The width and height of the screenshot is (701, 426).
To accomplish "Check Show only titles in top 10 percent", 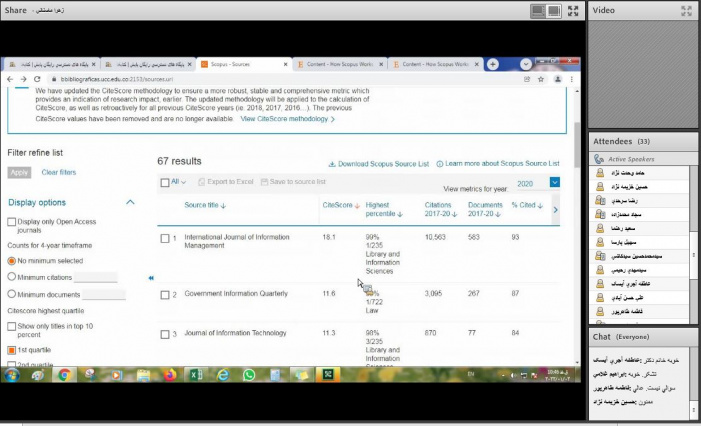I will [x=12, y=326].
